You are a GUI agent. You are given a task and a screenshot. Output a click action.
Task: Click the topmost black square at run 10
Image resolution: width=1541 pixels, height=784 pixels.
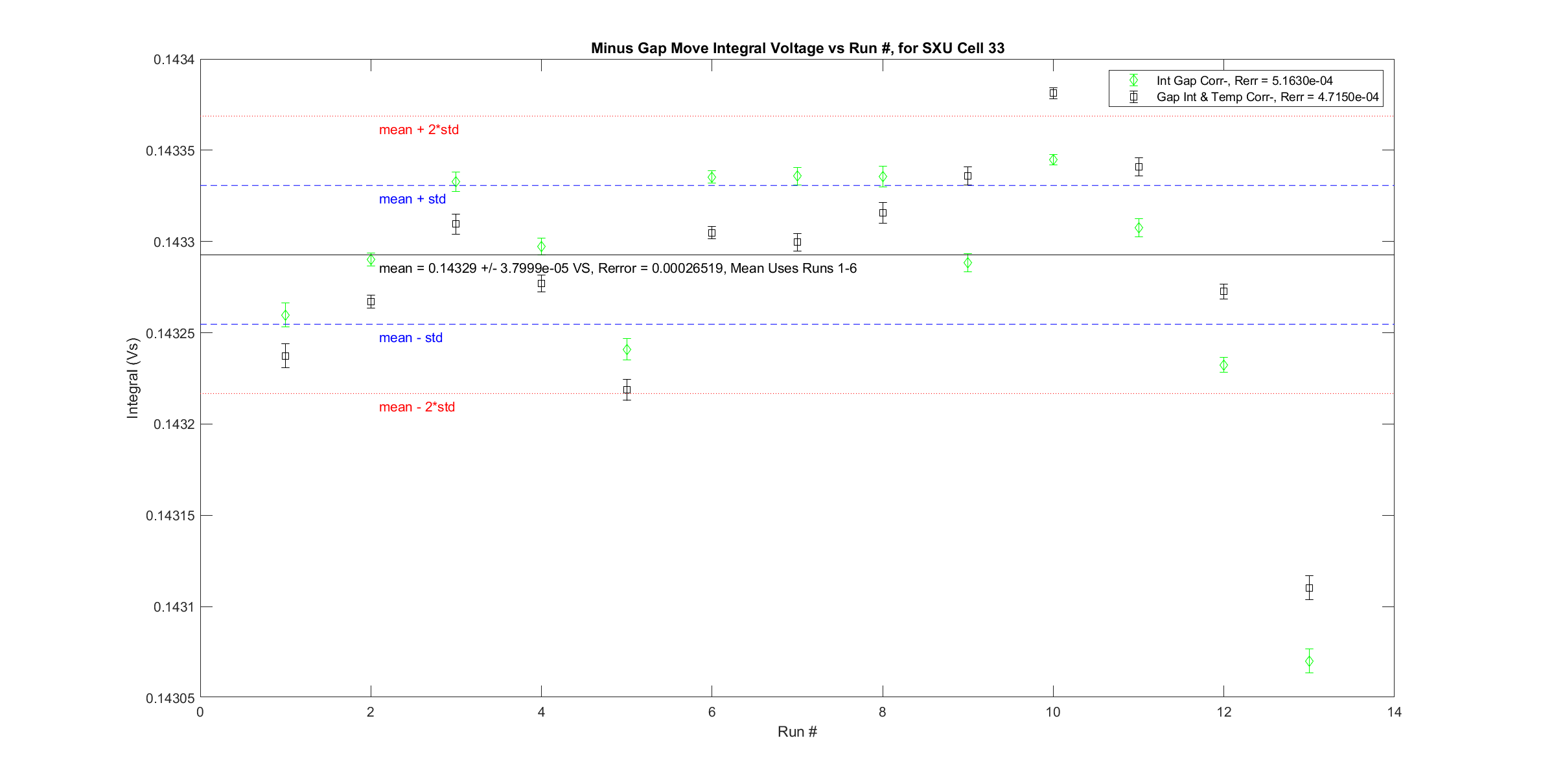[1053, 93]
